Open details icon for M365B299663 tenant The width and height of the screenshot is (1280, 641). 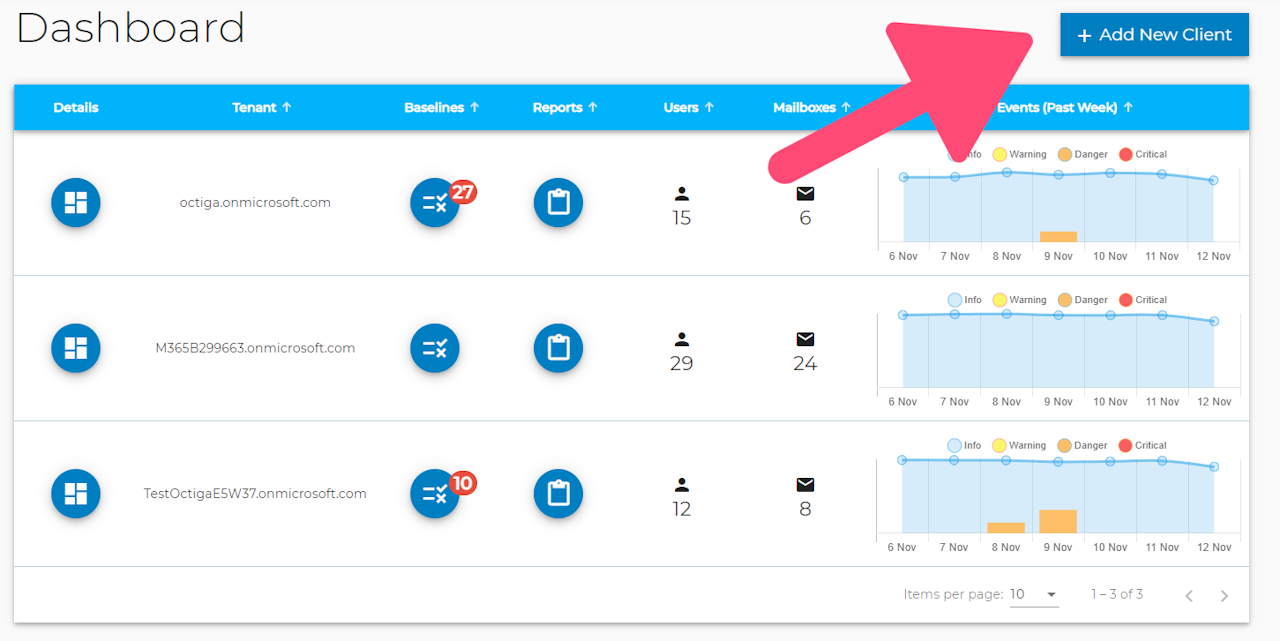coord(76,348)
